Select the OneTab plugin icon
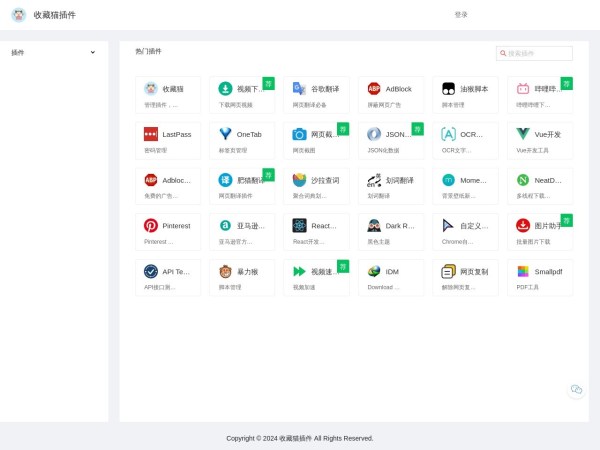 226,134
